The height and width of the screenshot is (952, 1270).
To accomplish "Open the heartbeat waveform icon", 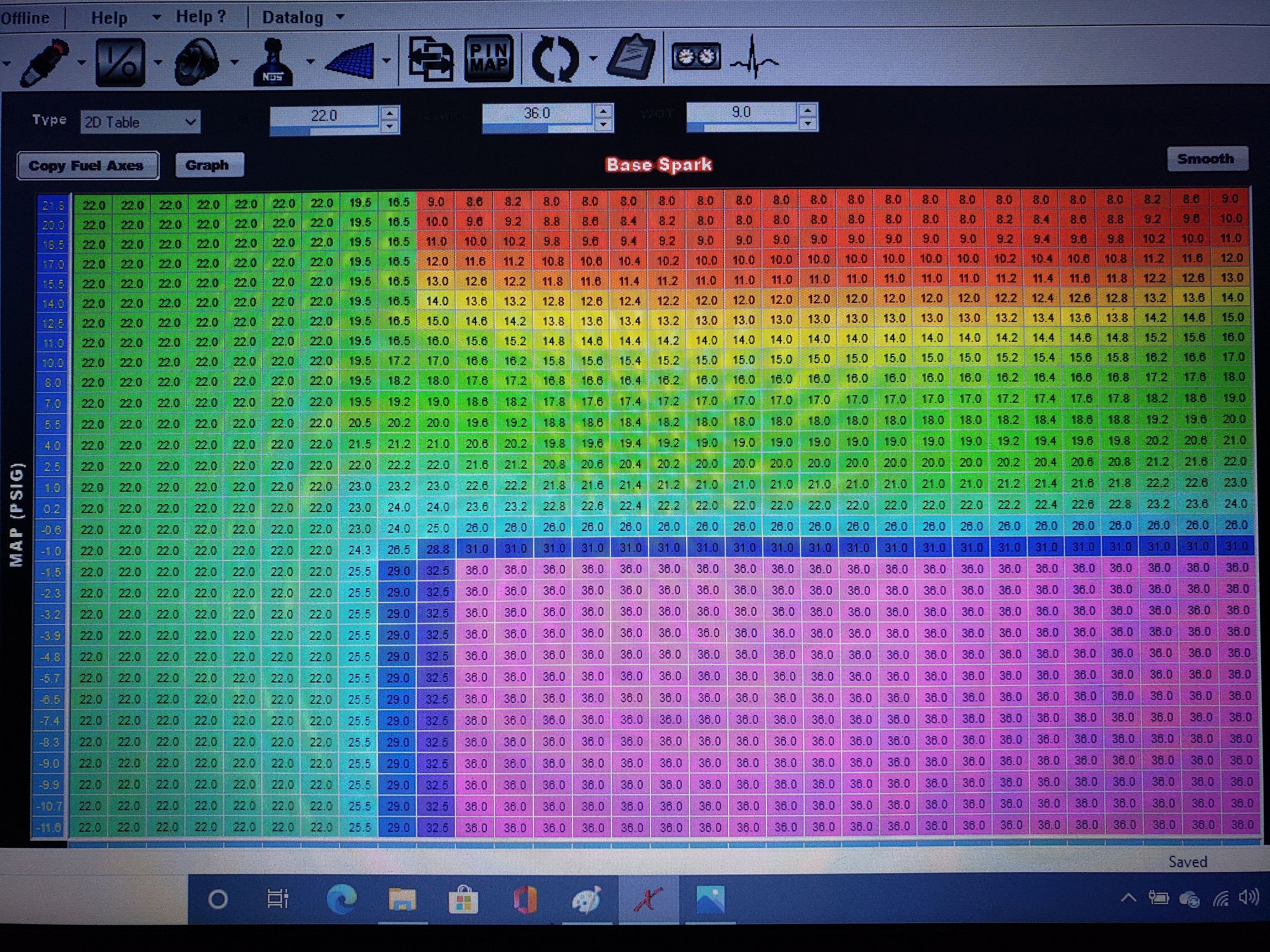I will (x=755, y=58).
